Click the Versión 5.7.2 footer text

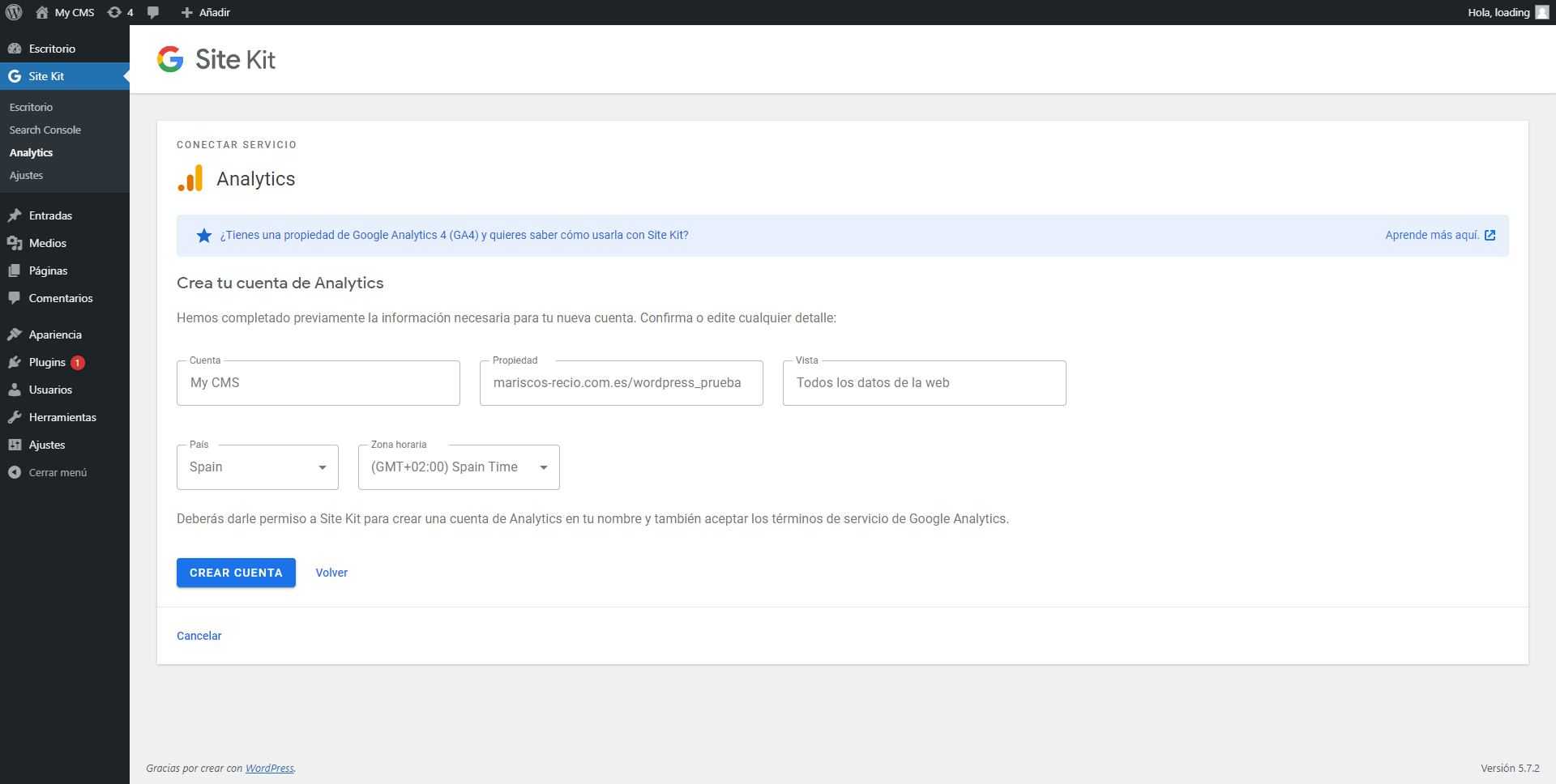(1510, 768)
